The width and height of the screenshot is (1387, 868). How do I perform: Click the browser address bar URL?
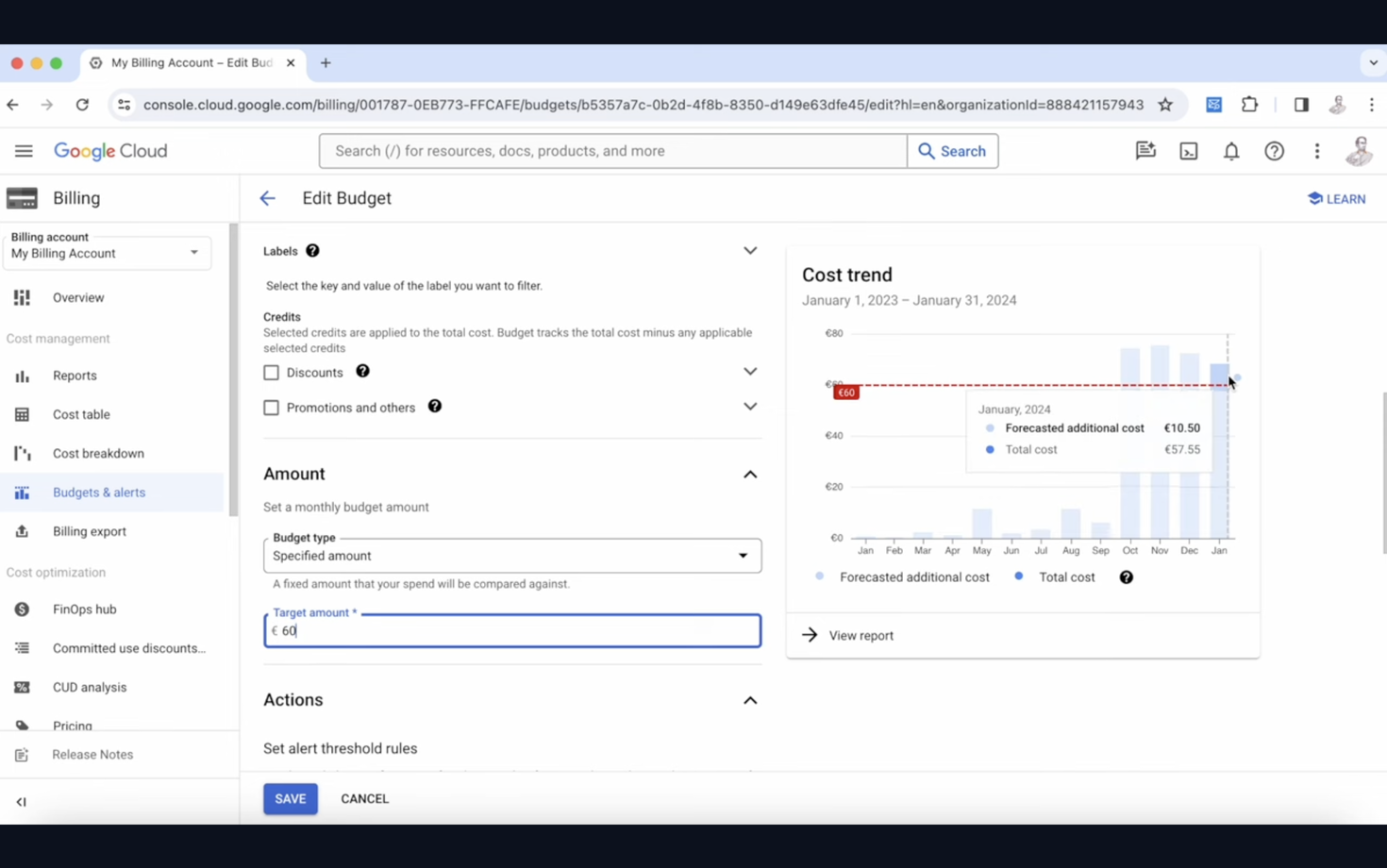click(643, 105)
